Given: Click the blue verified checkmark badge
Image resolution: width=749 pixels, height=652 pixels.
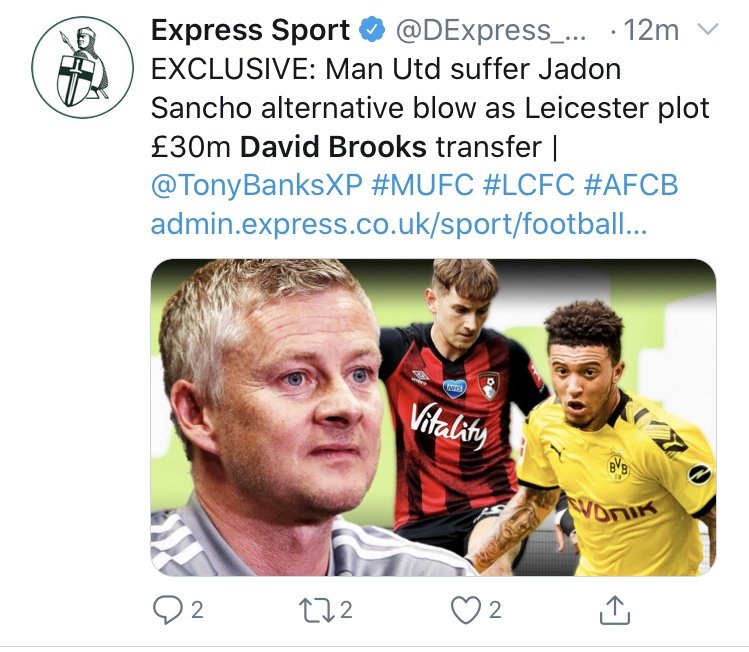Looking at the screenshot, I should pyautogui.click(x=372, y=31).
